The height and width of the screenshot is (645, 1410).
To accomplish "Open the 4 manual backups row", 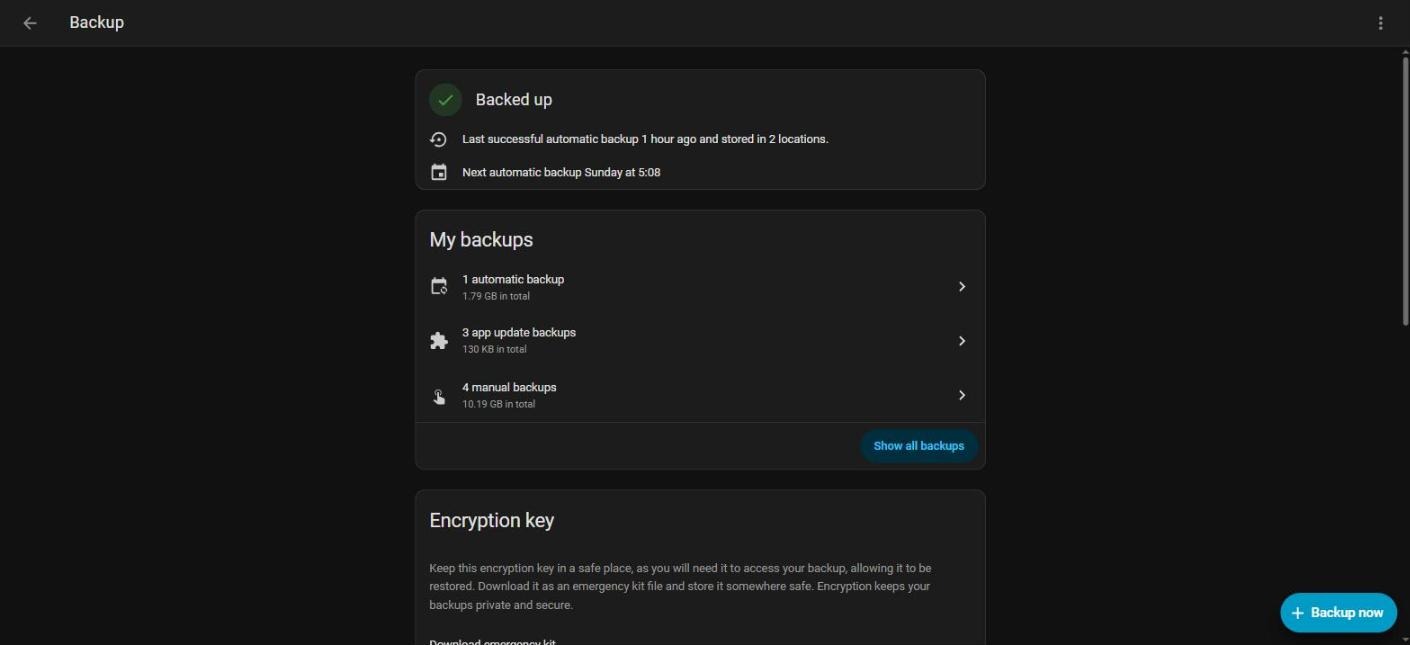I will pyautogui.click(x=700, y=395).
